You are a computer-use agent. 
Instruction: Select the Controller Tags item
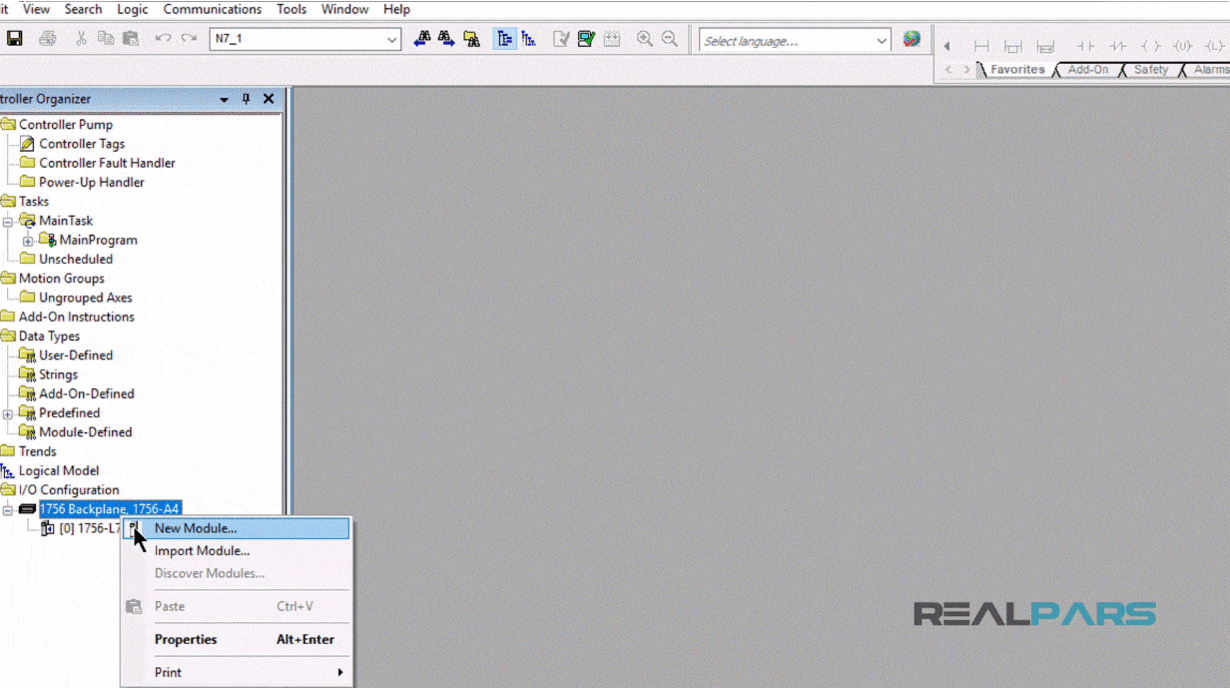tap(81, 143)
